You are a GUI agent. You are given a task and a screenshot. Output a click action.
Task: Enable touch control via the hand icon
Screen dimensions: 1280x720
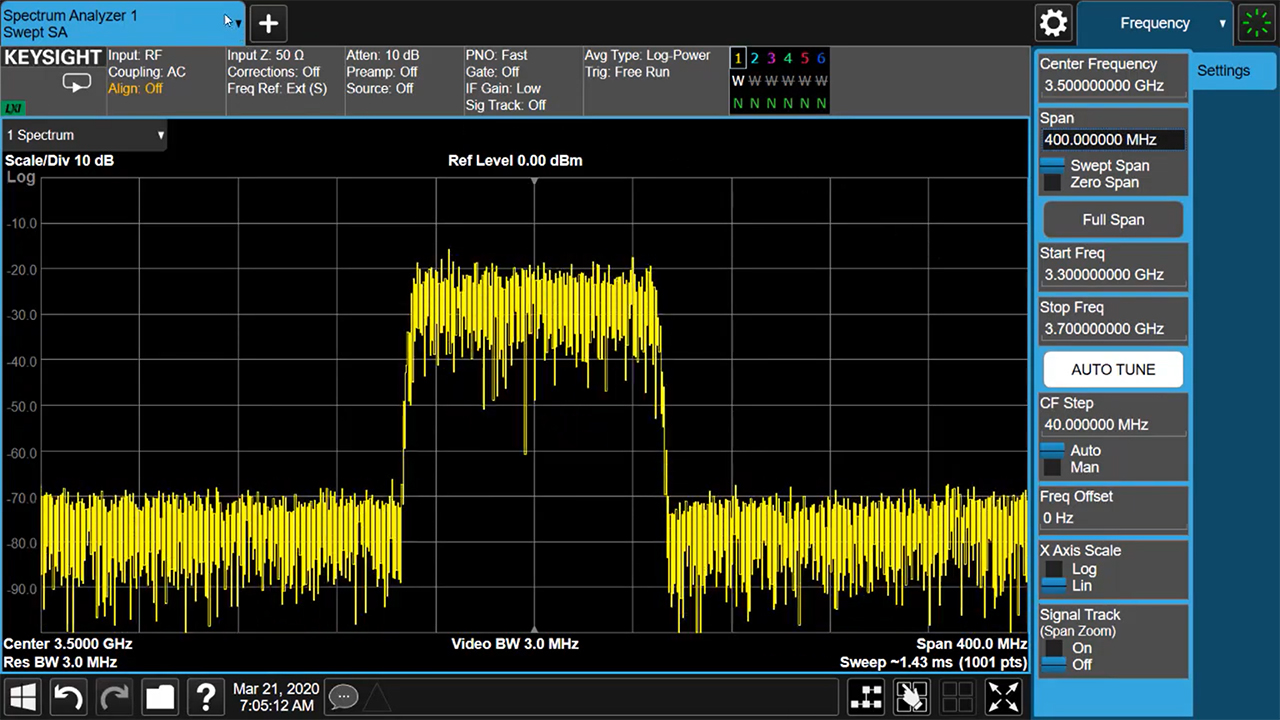pos(911,697)
